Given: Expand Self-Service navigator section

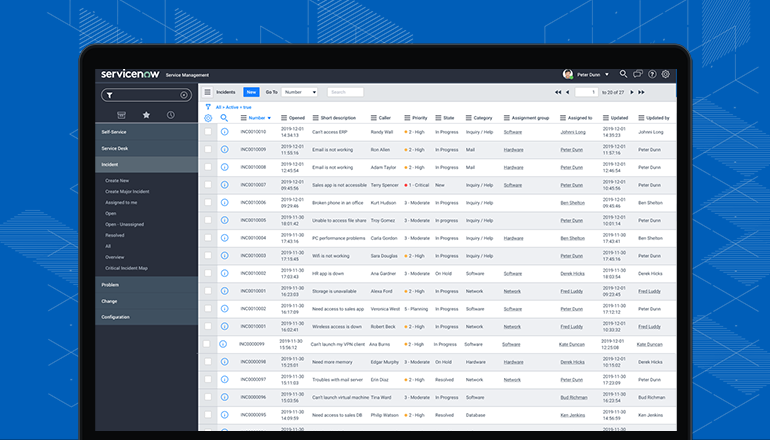Looking at the screenshot, I should point(146,132).
